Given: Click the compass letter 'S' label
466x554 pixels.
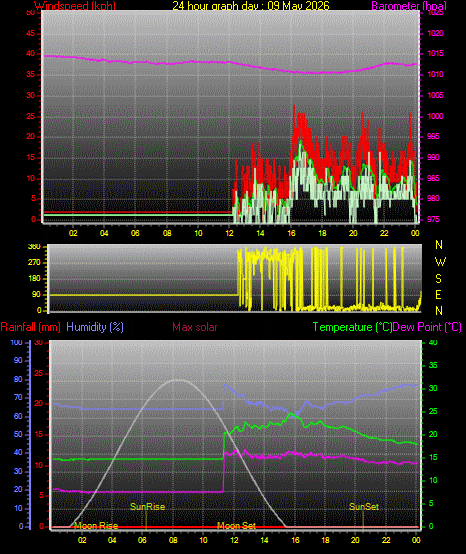Looking at the screenshot, I should (438, 279).
